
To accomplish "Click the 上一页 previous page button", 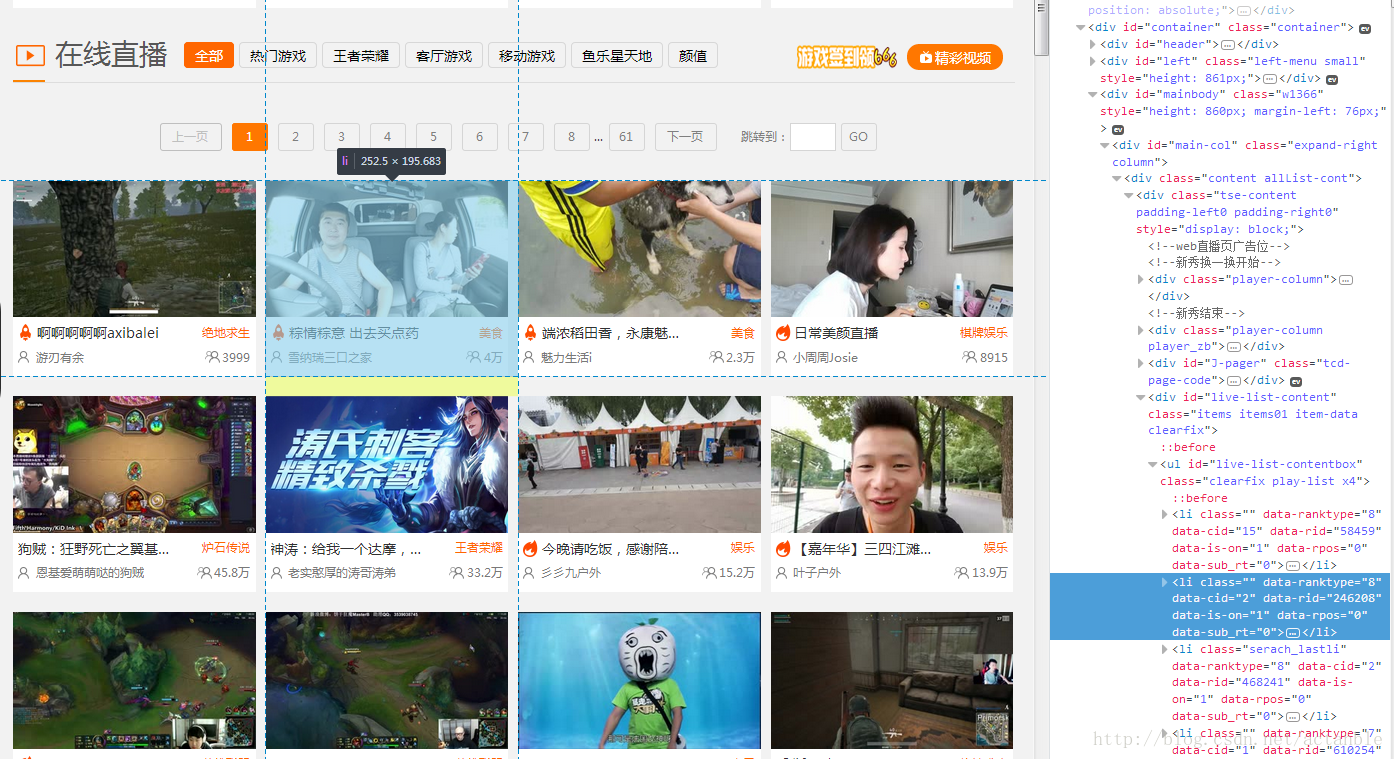I will [x=190, y=137].
